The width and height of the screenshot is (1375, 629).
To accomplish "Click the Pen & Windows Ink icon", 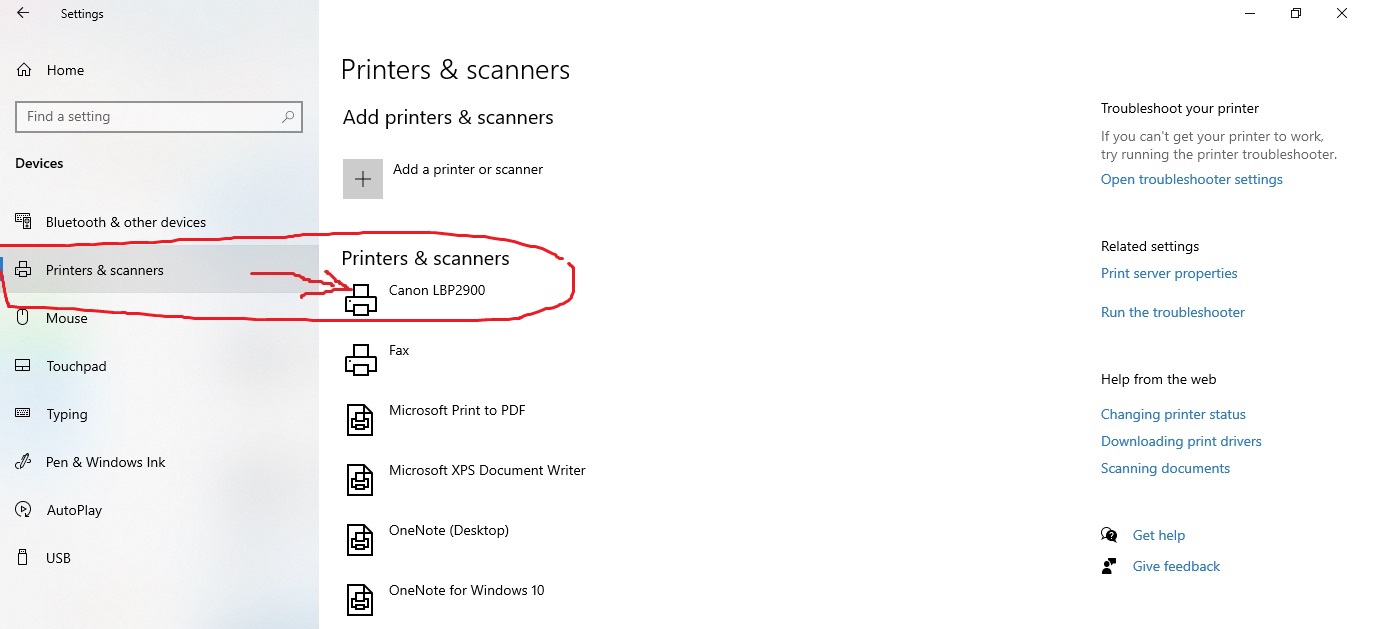I will [24, 462].
